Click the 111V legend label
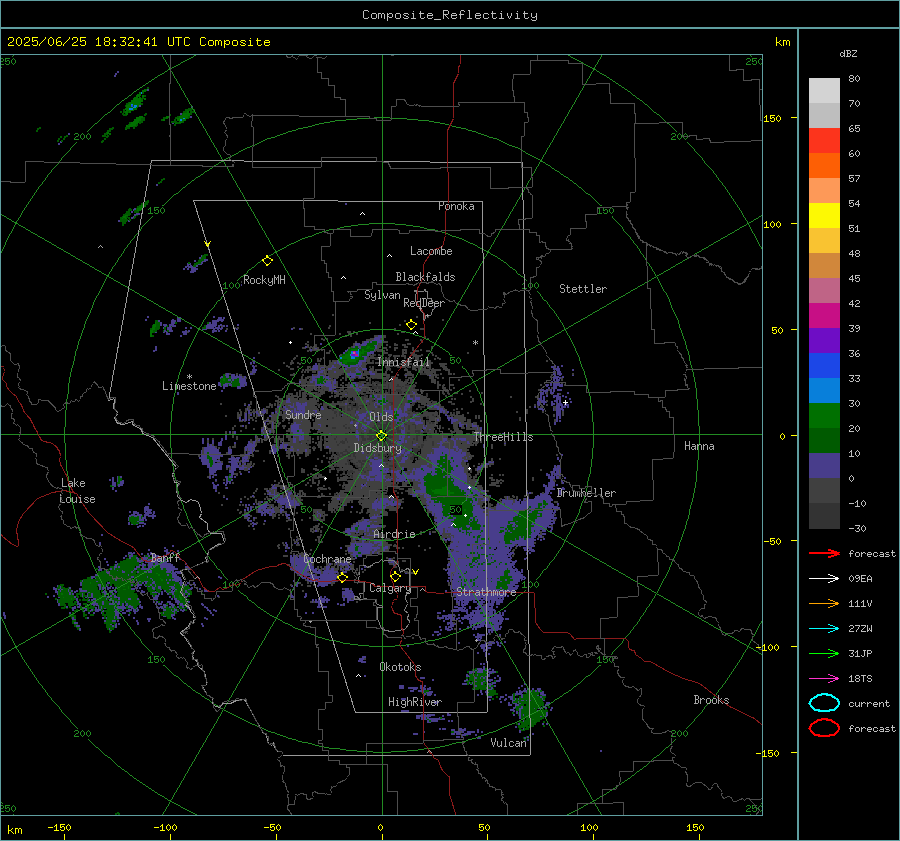The height and width of the screenshot is (841, 900). point(860,603)
